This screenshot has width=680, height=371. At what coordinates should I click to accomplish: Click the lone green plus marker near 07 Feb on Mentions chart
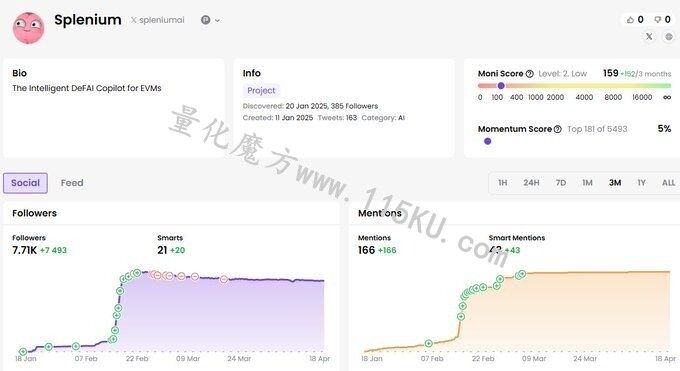pyautogui.click(x=428, y=343)
